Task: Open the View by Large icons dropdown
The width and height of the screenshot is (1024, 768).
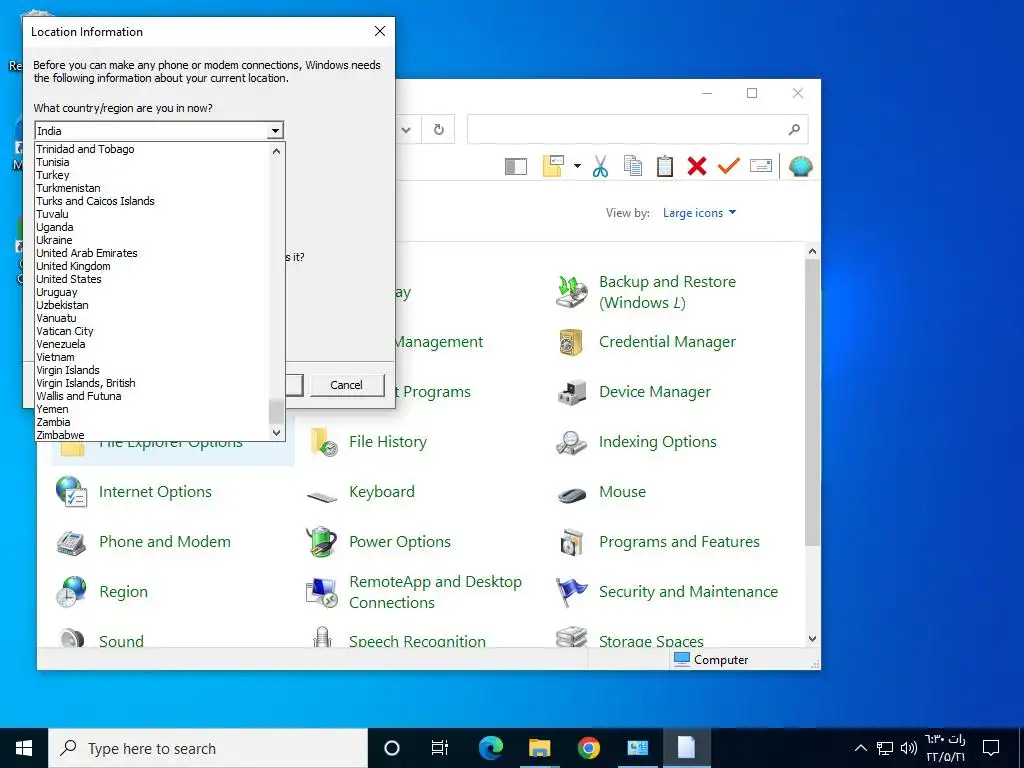Action: (x=699, y=213)
